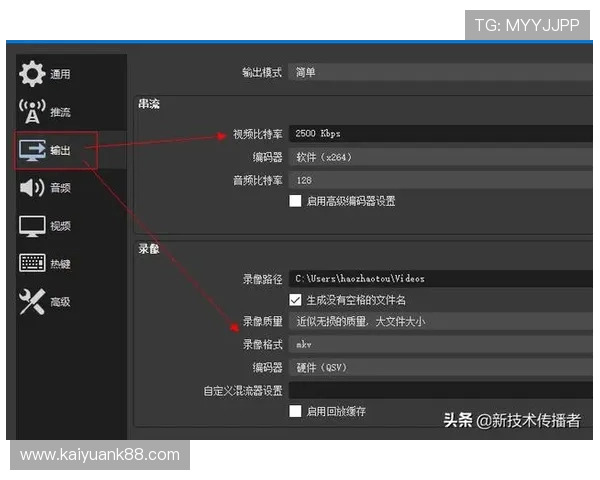This screenshot has width=600, height=480.
Task: Click the 音频比特率 label
Action: coord(258,180)
